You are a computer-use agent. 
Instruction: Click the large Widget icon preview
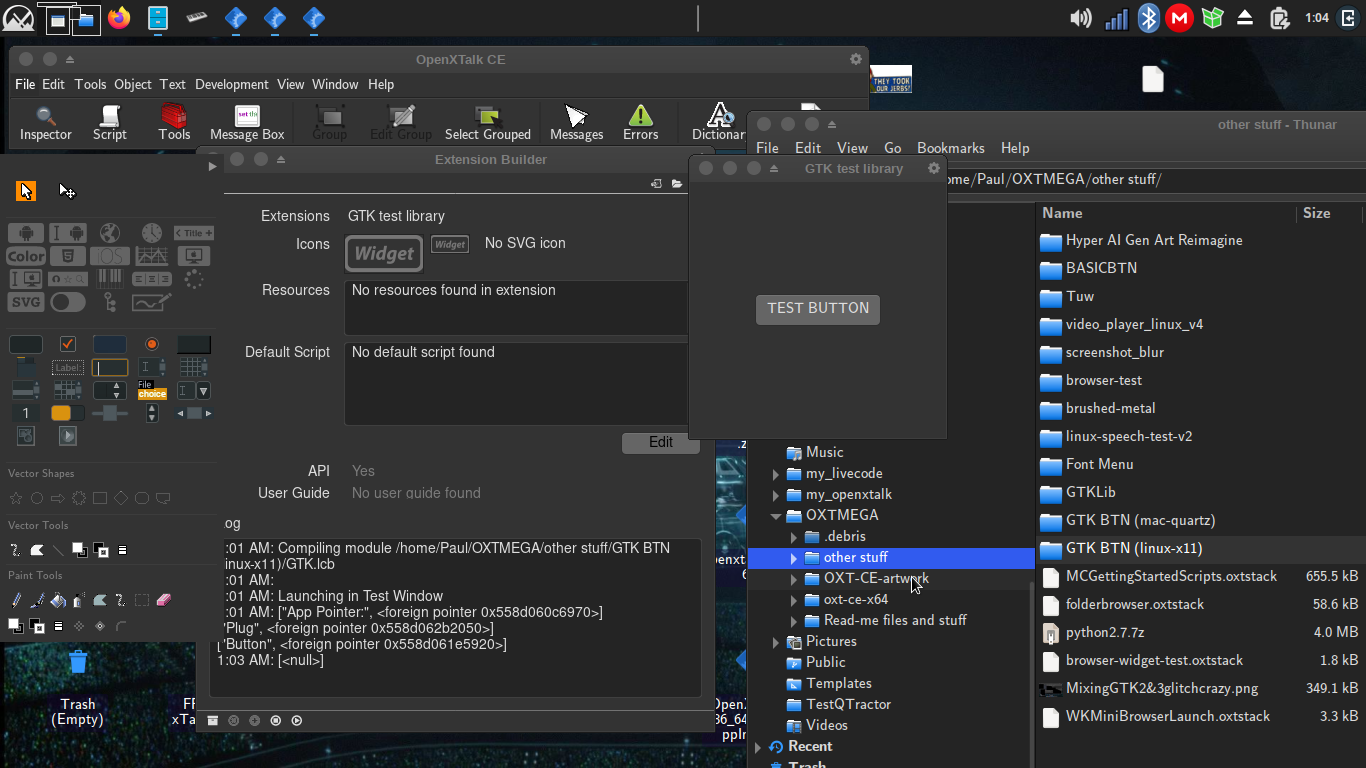click(384, 253)
